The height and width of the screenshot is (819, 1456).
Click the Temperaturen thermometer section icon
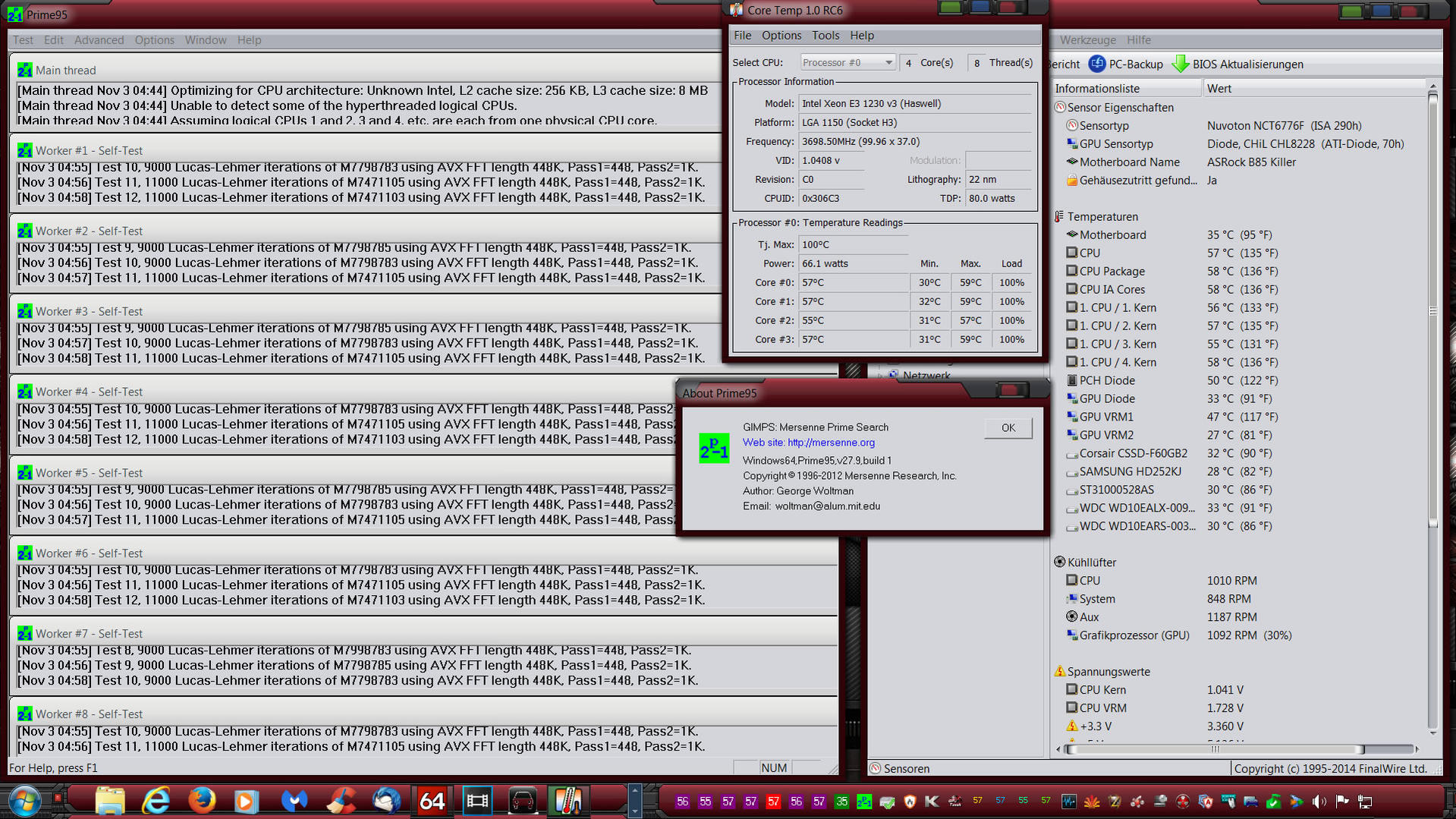pos(1060,216)
